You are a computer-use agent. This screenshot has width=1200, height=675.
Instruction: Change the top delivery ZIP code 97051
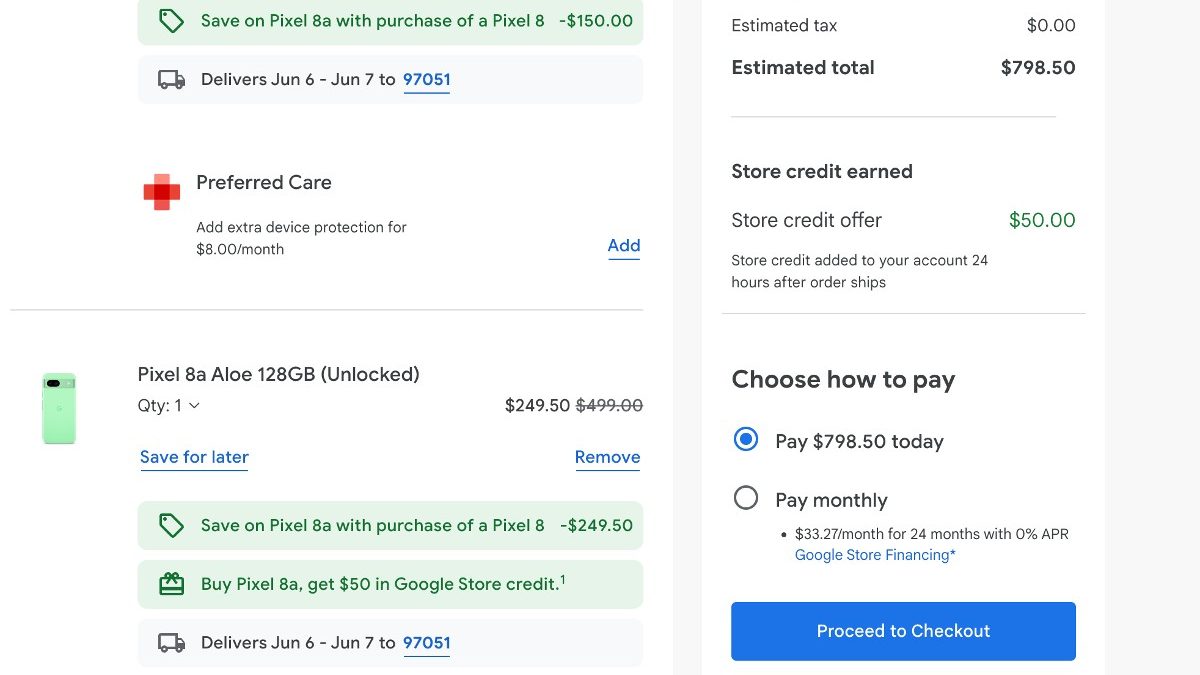click(426, 80)
